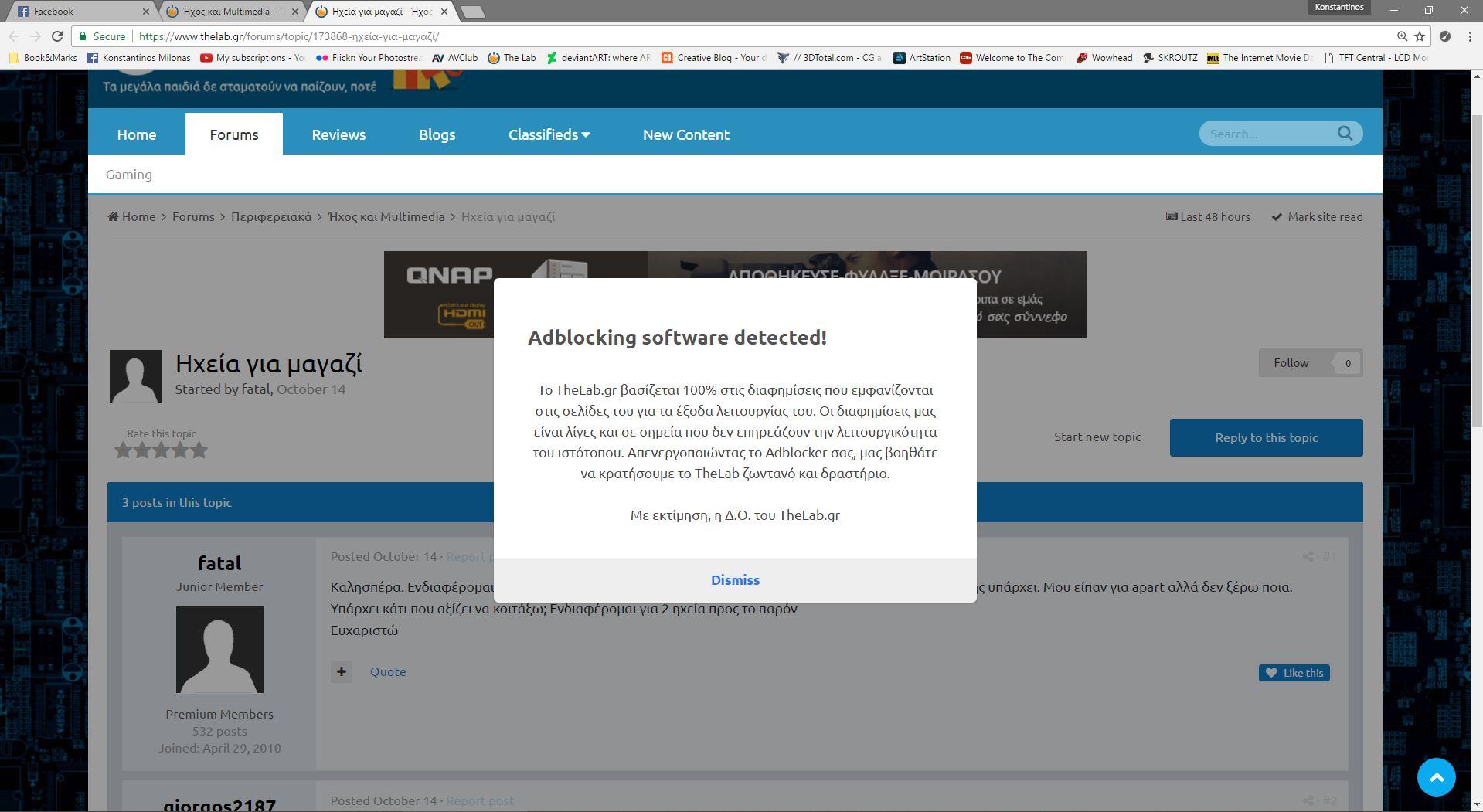Open a new browser tab
The height and width of the screenshot is (812, 1483).
[472, 12]
